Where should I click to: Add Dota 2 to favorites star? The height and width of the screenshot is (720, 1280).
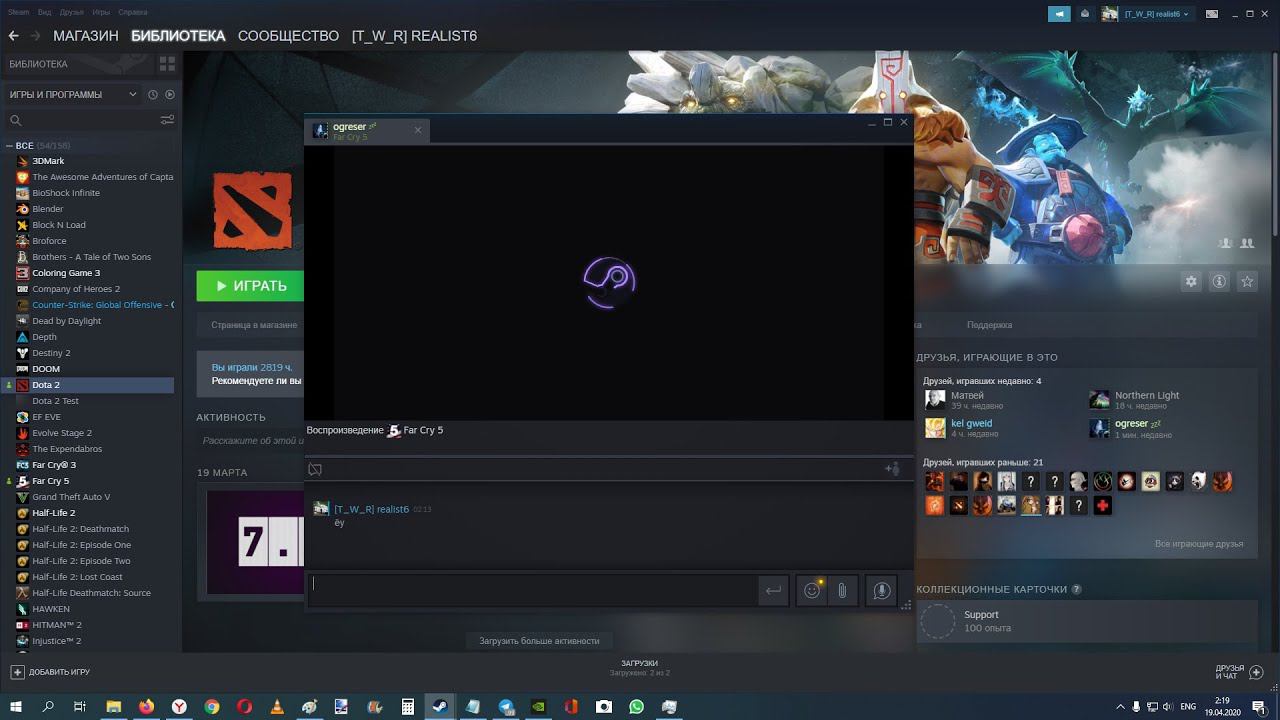pos(1247,282)
